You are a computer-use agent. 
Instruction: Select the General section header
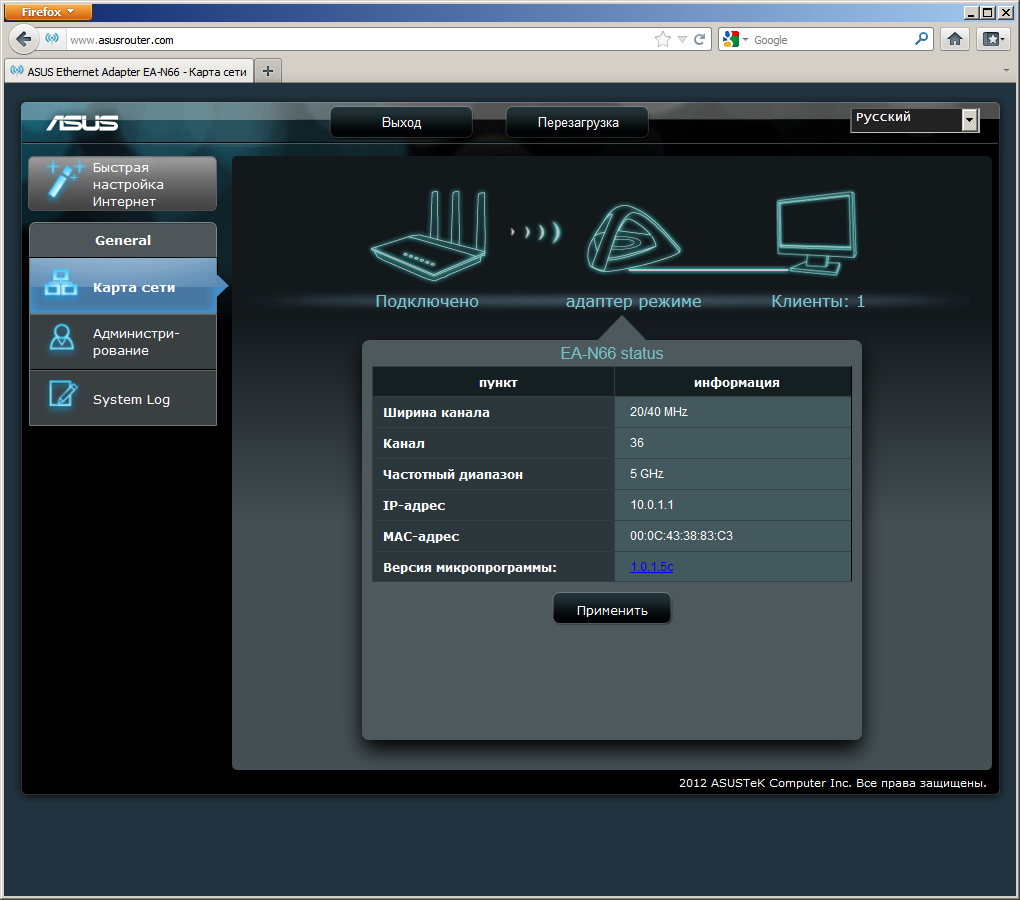point(122,240)
